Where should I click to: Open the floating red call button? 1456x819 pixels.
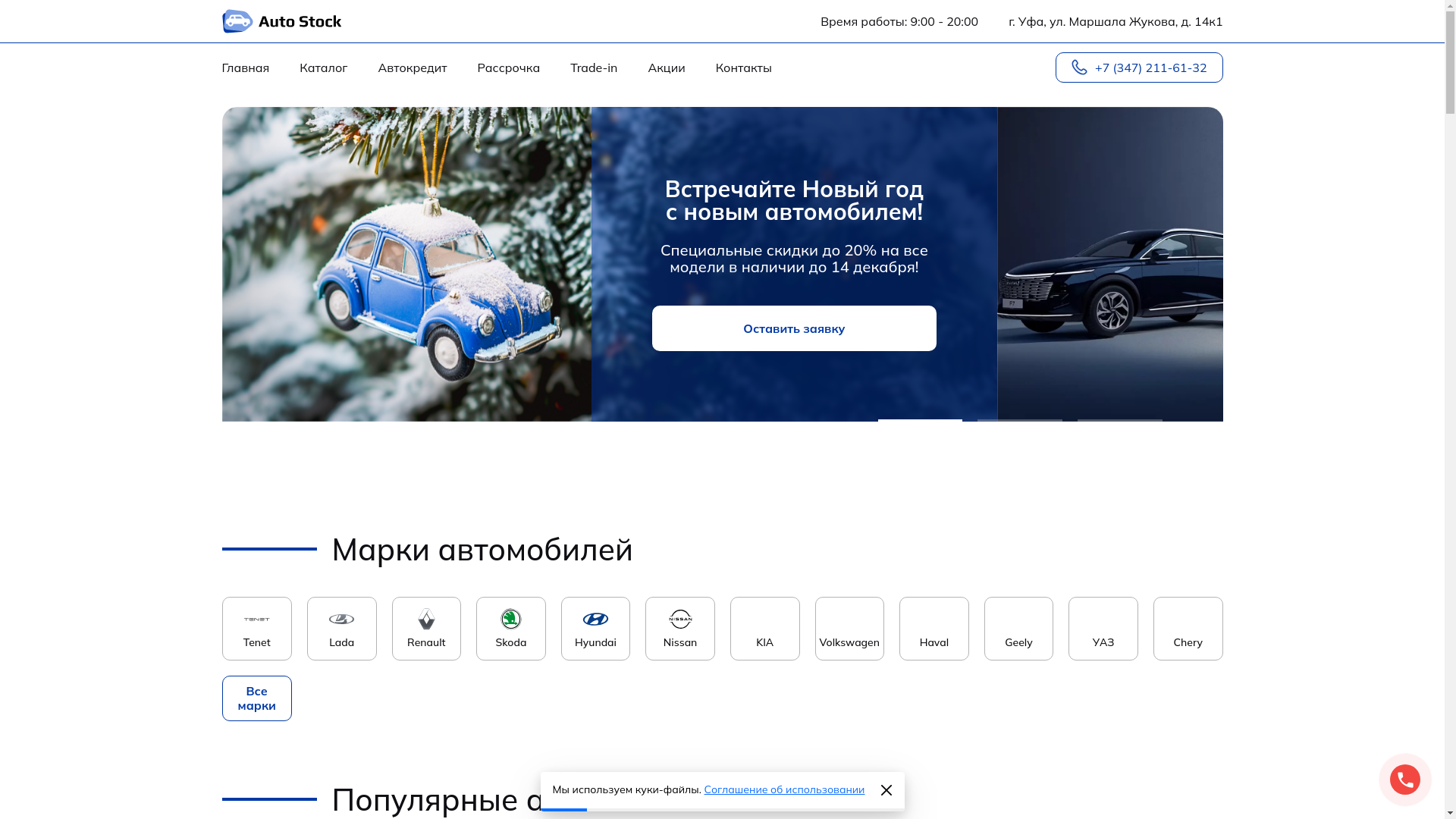click(1405, 780)
